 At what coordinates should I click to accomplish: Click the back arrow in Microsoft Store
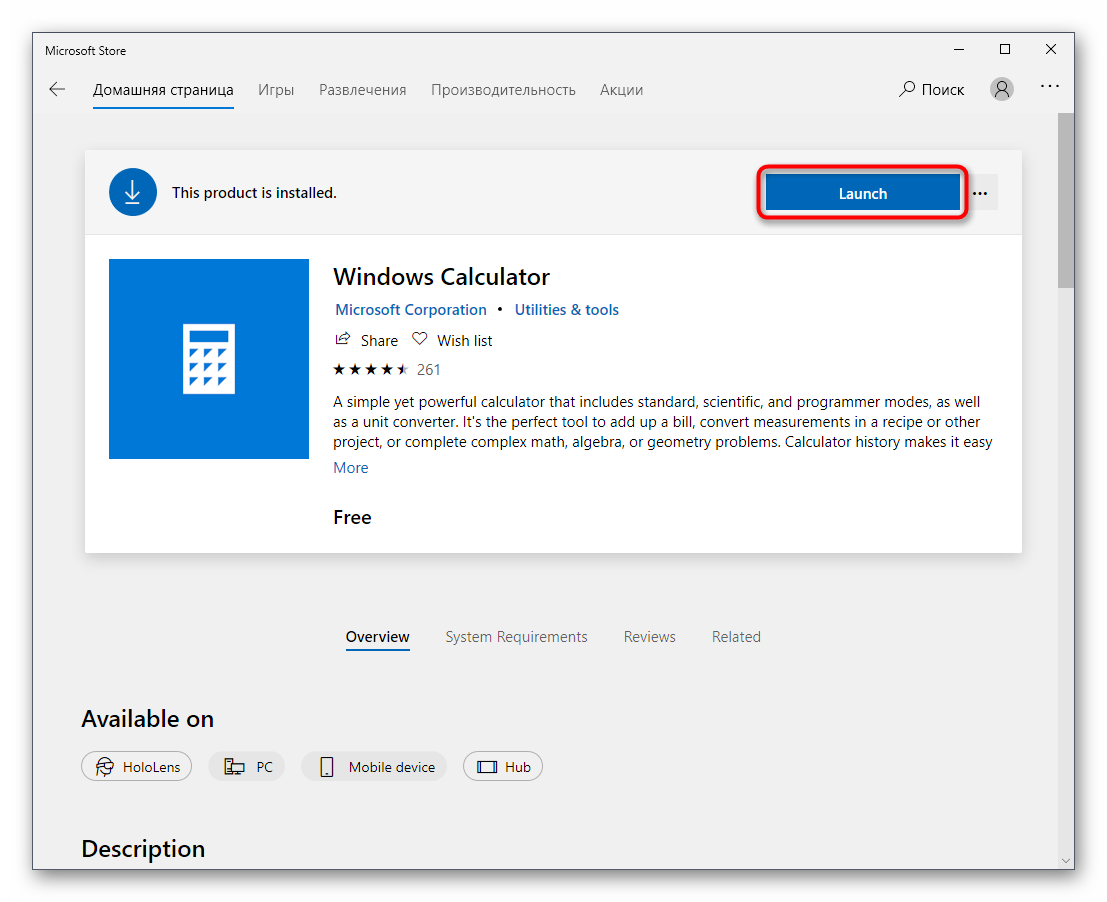tap(57, 89)
